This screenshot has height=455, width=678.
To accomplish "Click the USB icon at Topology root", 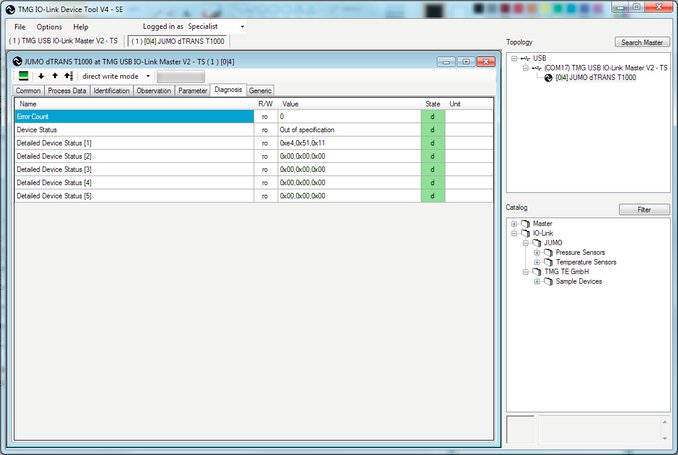I will pyautogui.click(x=525, y=58).
